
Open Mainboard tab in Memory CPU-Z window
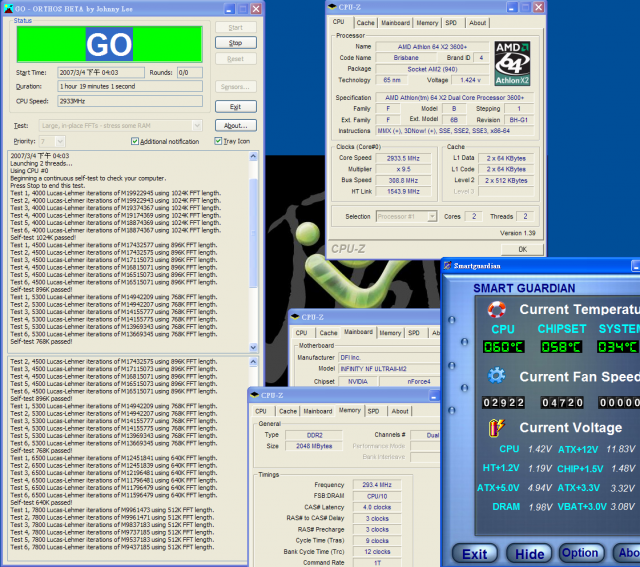(318, 411)
